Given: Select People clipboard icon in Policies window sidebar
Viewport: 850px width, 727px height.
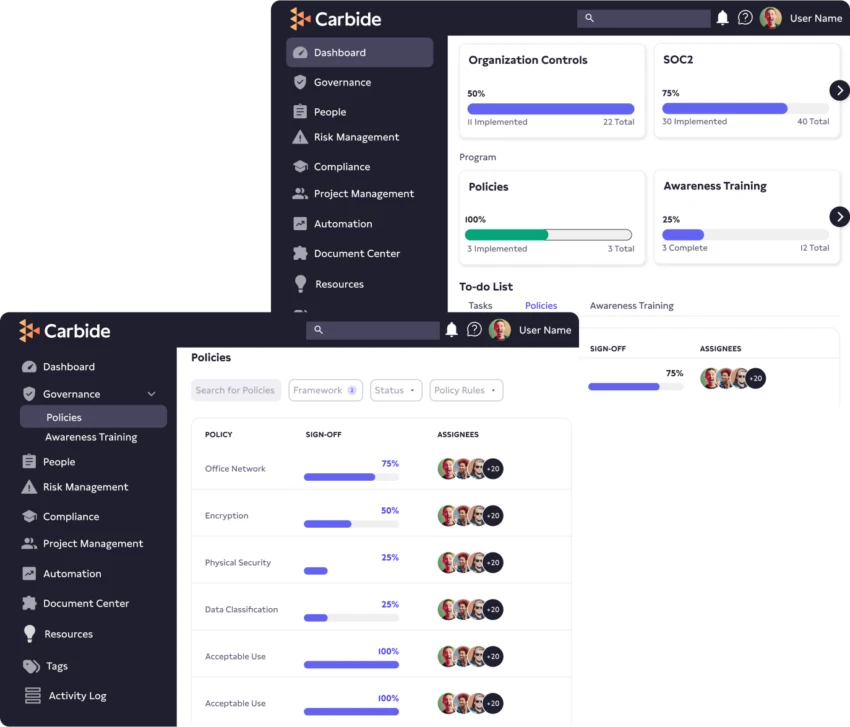Looking at the screenshot, I should [29, 462].
